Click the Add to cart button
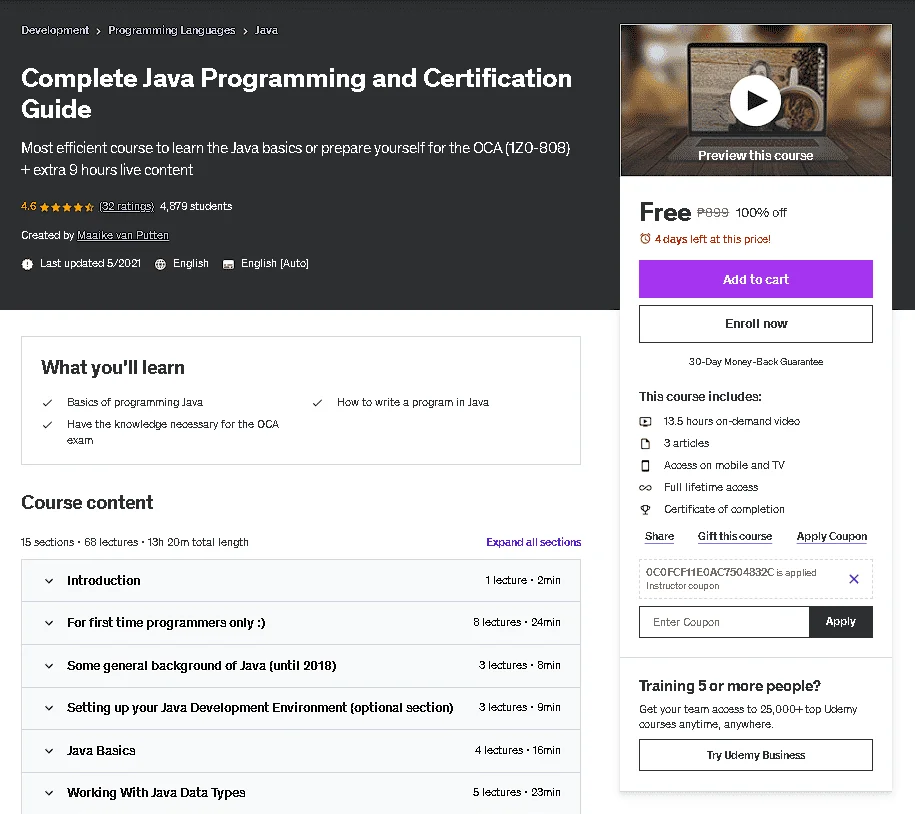915x814 pixels. click(x=756, y=279)
